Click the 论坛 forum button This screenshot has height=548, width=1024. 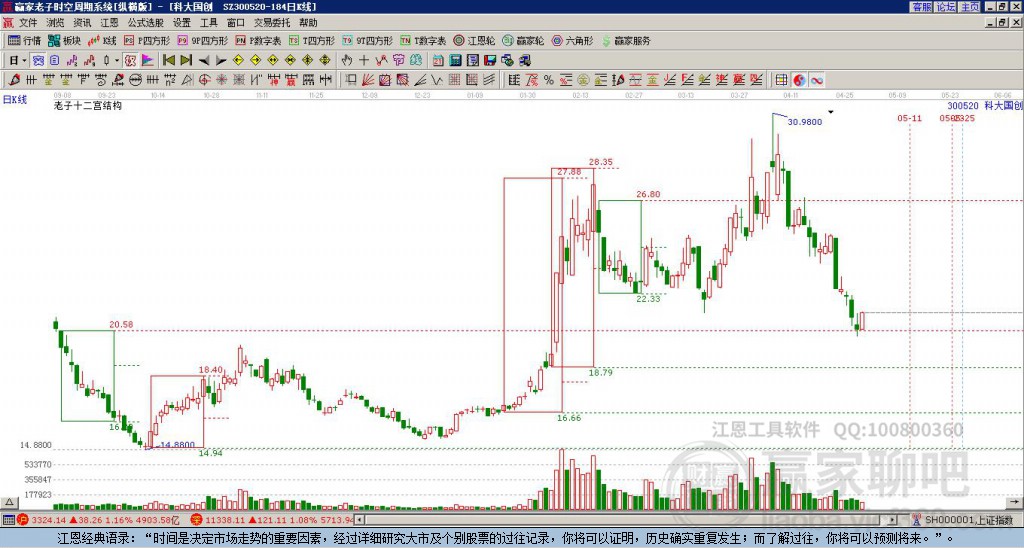946,7
